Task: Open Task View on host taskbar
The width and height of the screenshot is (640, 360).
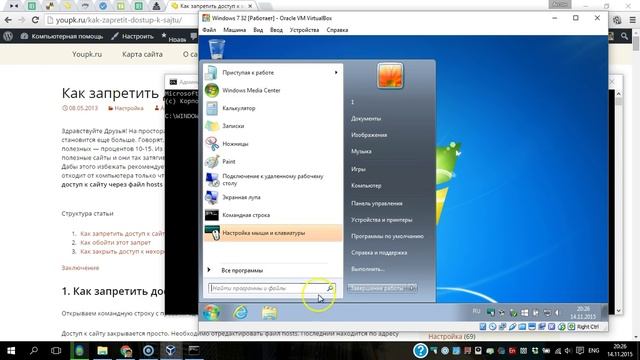Action: tap(56, 351)
